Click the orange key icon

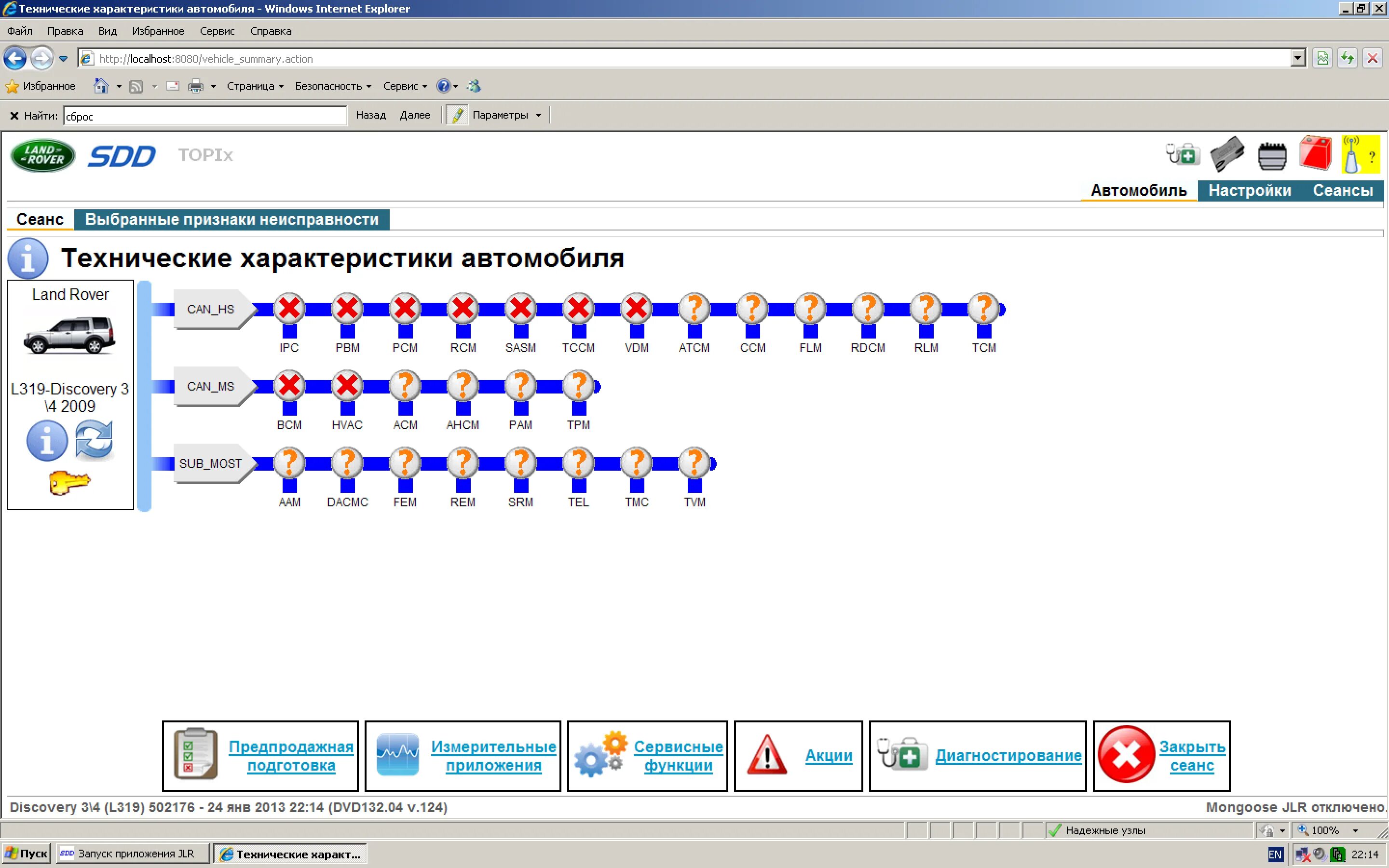coord(69,482)
